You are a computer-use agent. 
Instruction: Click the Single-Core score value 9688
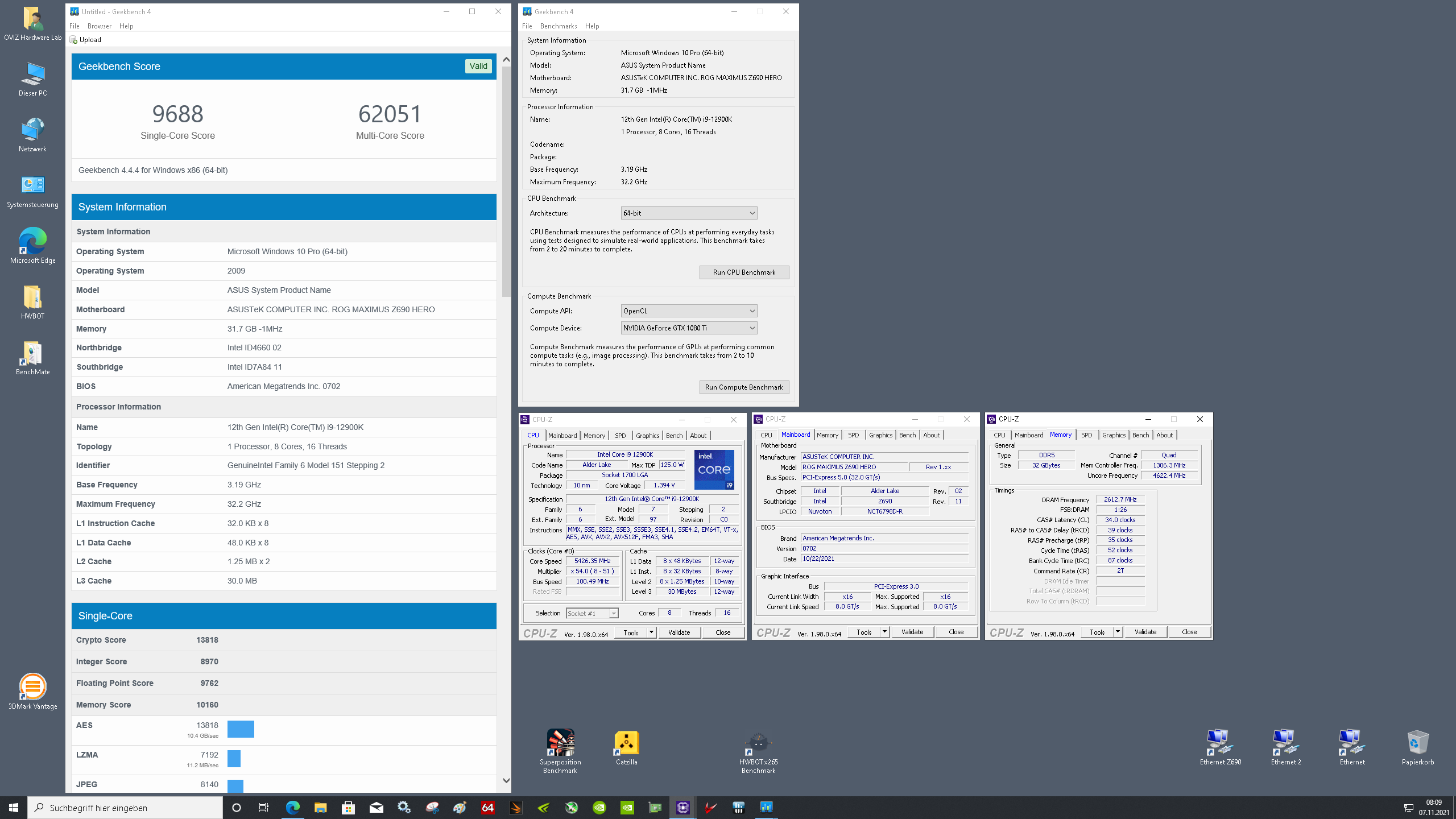(x=177, y=114)
